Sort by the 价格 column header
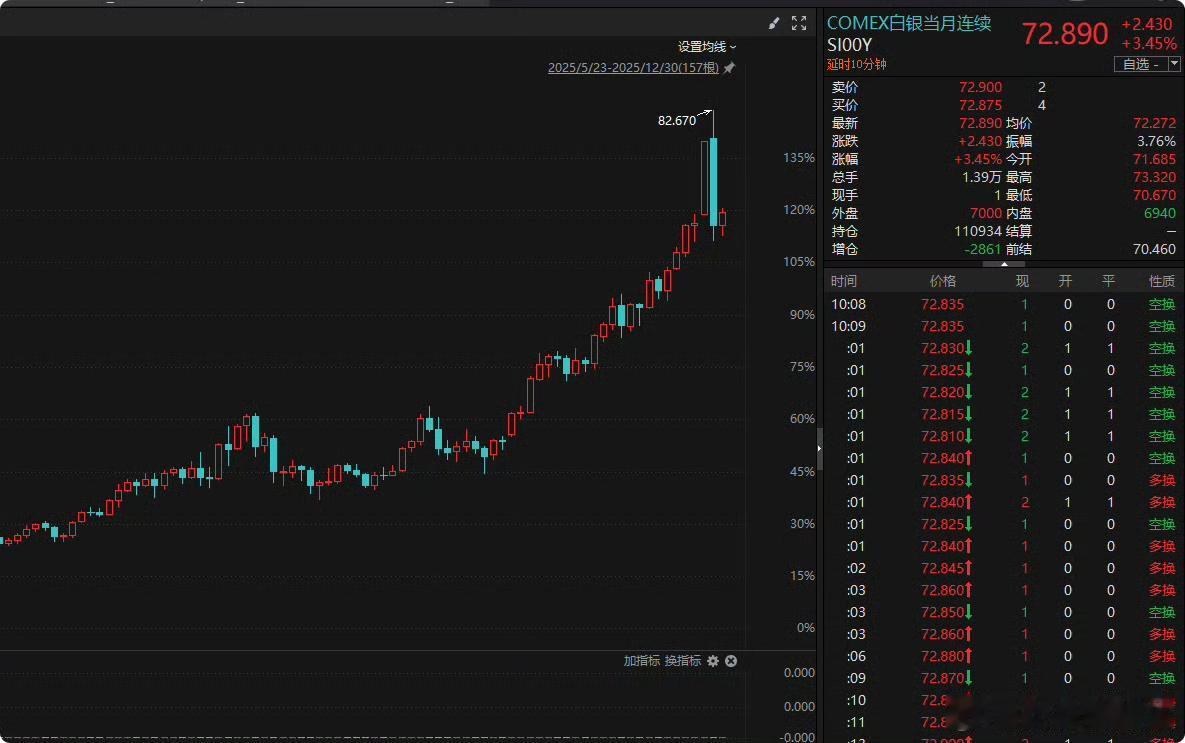 [942, 281]
